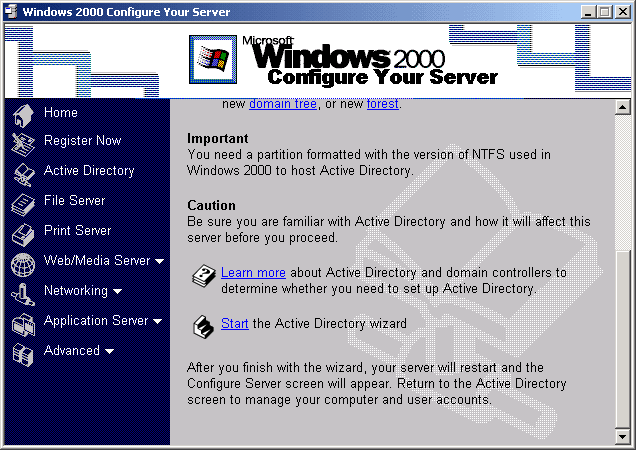The width and height of the screenshot is (636, 450).
Task: Click the Register Now pen icon
Action: pos(23,144)
